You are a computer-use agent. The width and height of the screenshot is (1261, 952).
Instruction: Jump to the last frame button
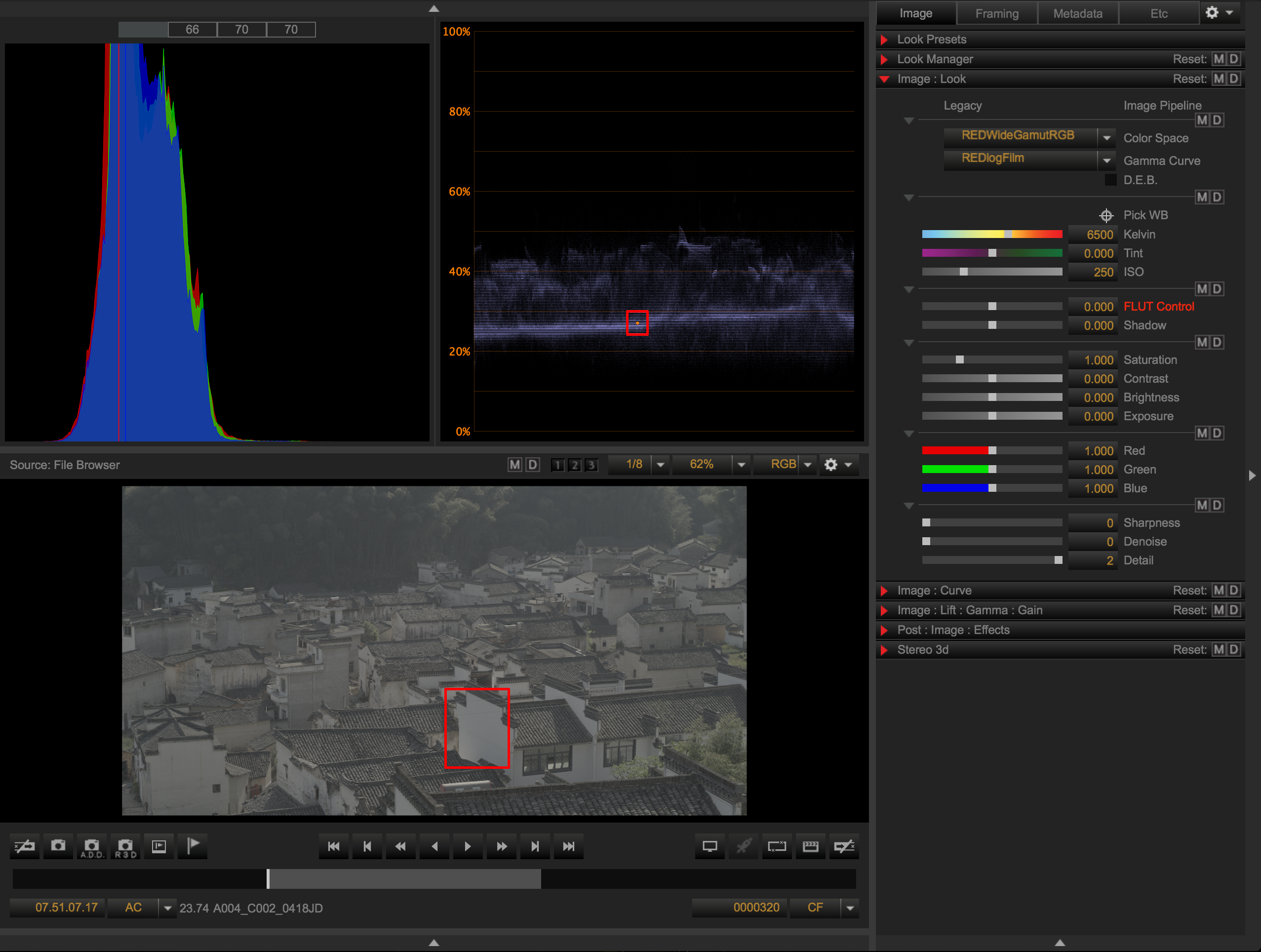[568, 846]
